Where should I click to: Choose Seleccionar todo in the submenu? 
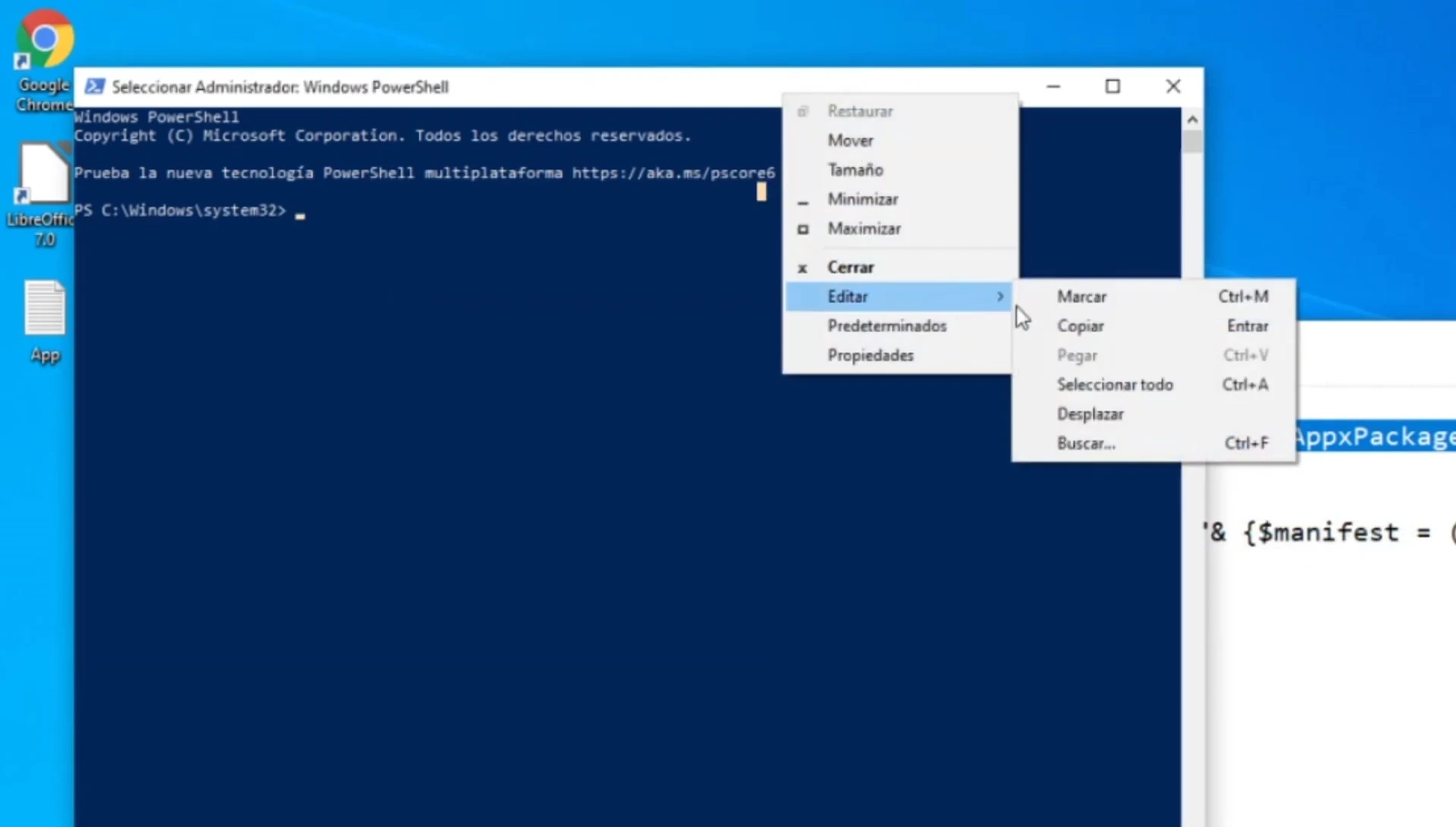(1153, 385)
